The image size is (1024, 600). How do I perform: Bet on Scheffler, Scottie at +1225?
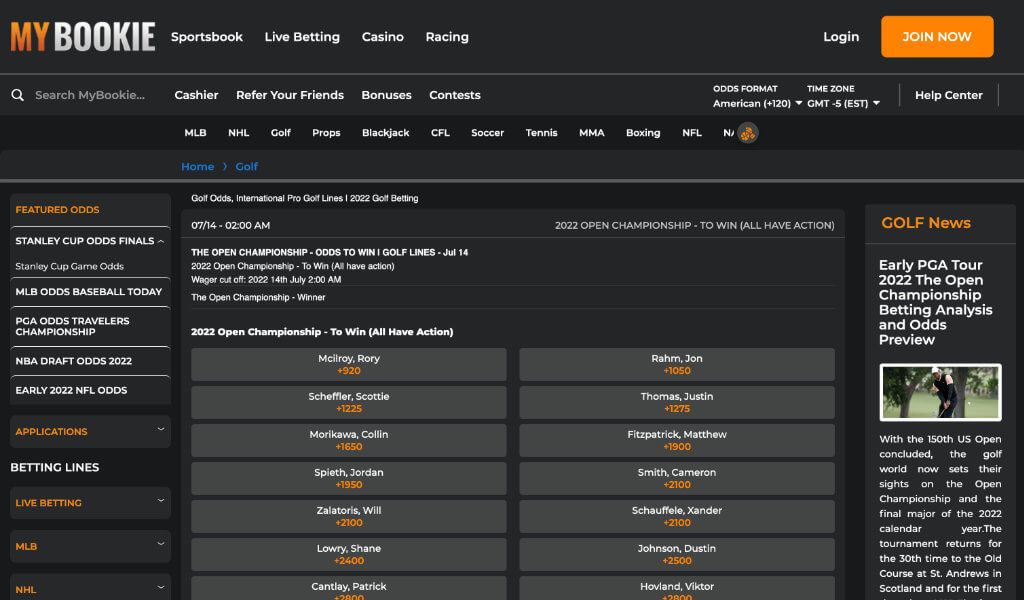click(349, 402)
